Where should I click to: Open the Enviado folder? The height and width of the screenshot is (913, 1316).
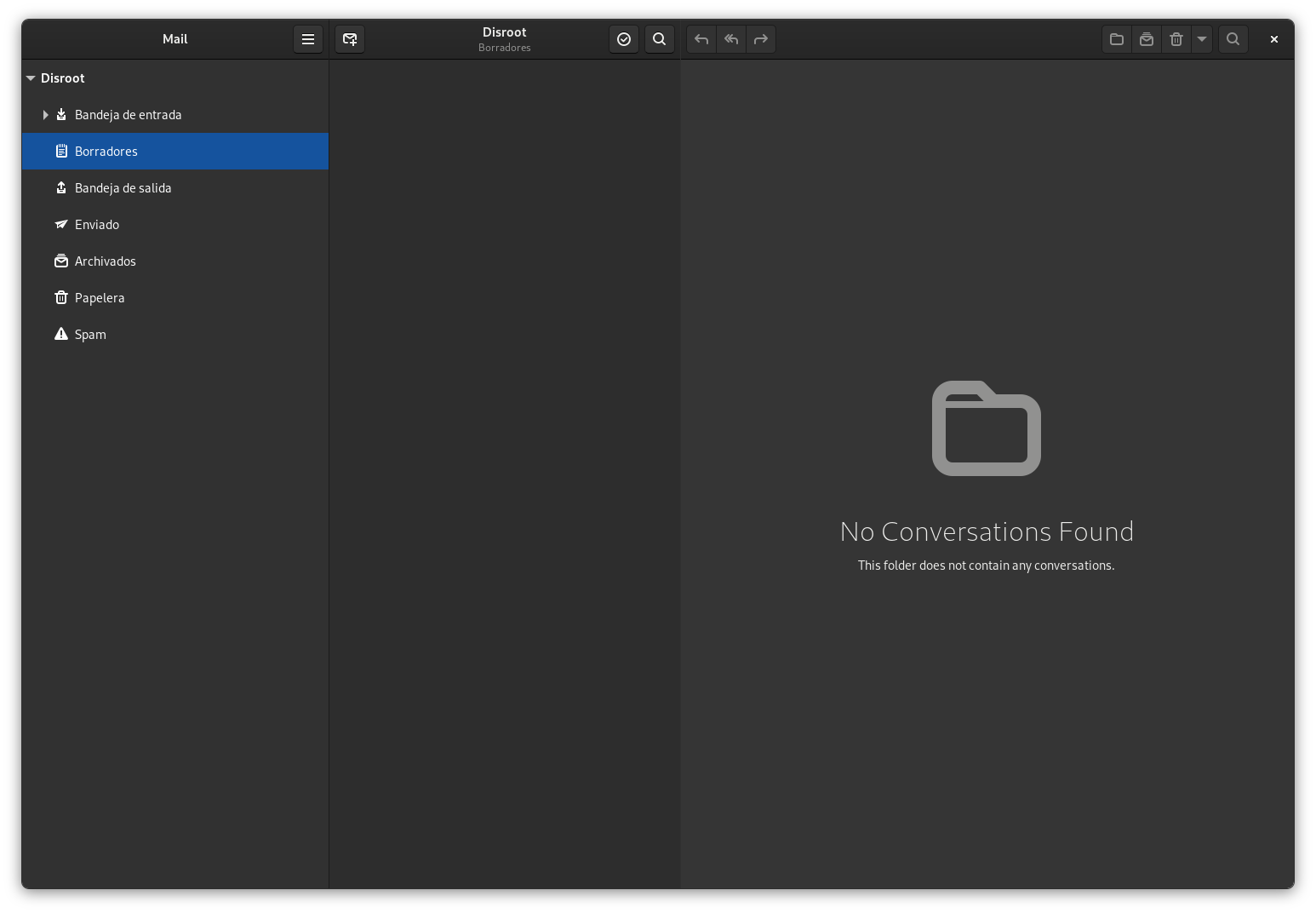(175, 225)
